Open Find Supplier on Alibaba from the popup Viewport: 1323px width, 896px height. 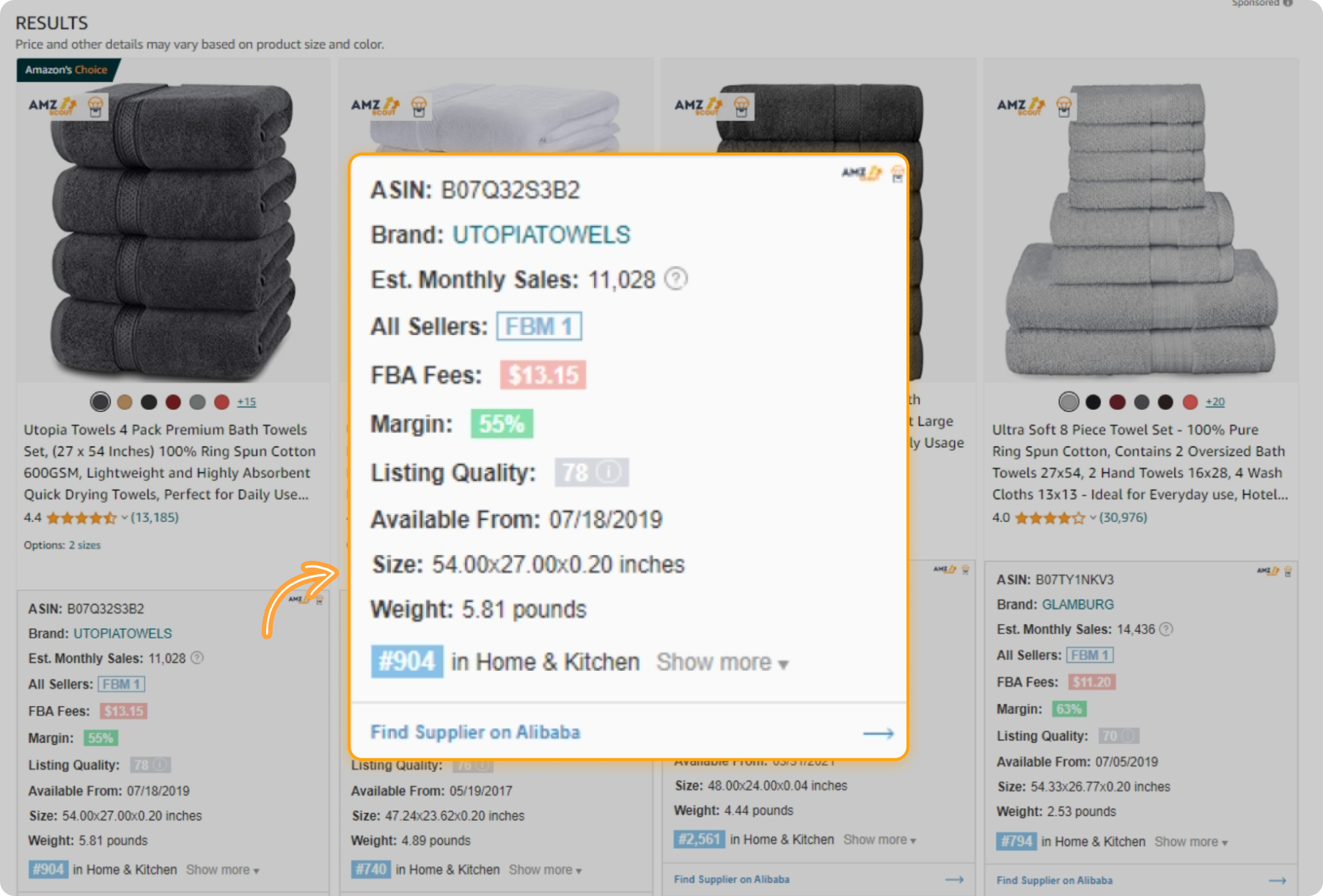(x=475, y=732)
